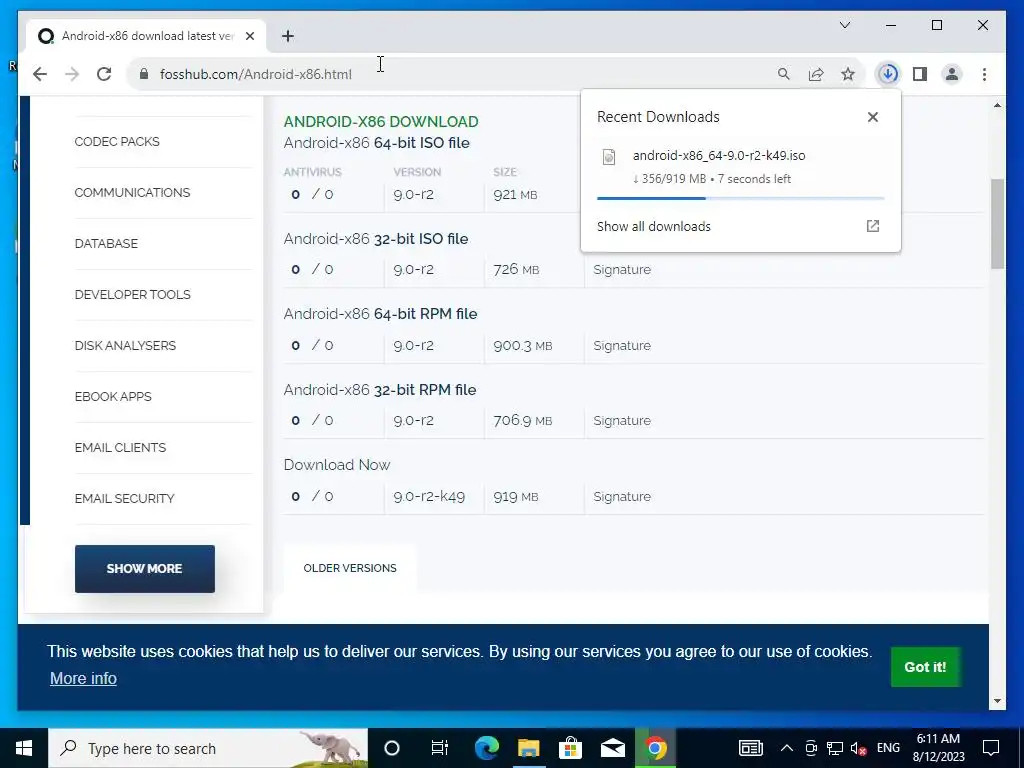The height and width of the screenshot is (768, 1024).
Task: Open Microsoft Store from taskbar
Action: click(570, 748)
